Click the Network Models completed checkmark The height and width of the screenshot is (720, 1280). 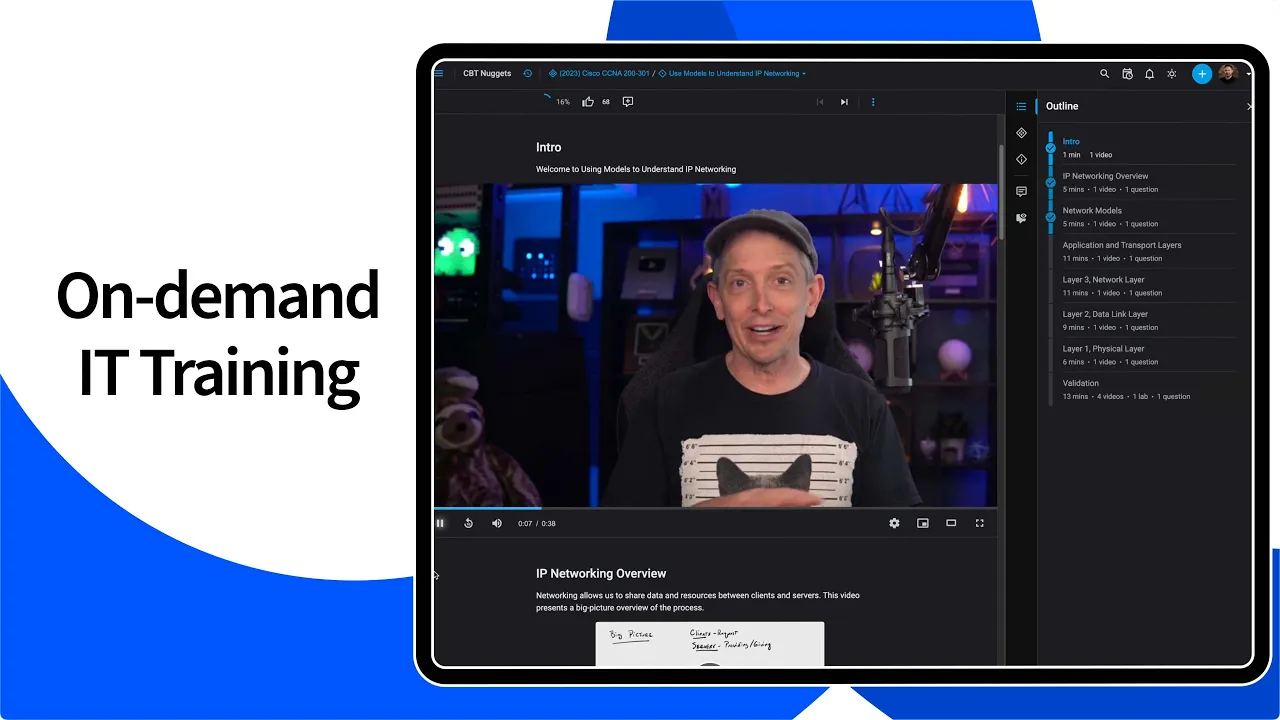pyautogui.click(x=1050, y=217)
